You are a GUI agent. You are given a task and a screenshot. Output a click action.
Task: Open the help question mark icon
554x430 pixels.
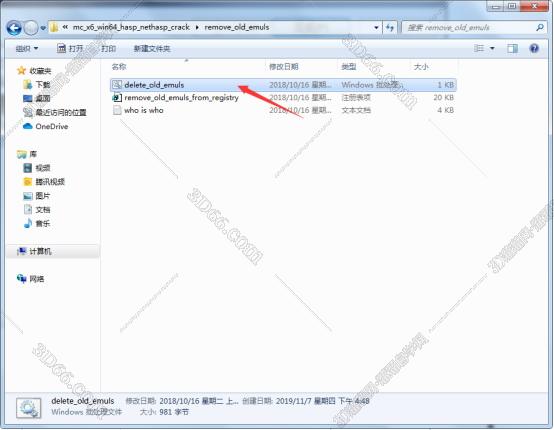tap(534, 48)
